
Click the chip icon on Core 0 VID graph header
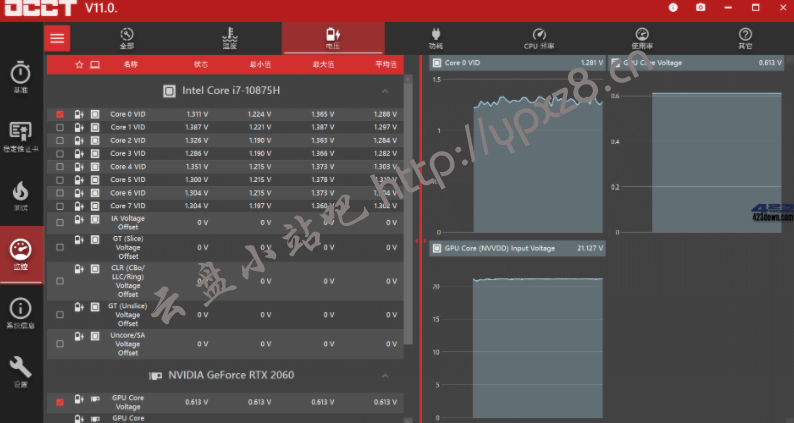436,63
